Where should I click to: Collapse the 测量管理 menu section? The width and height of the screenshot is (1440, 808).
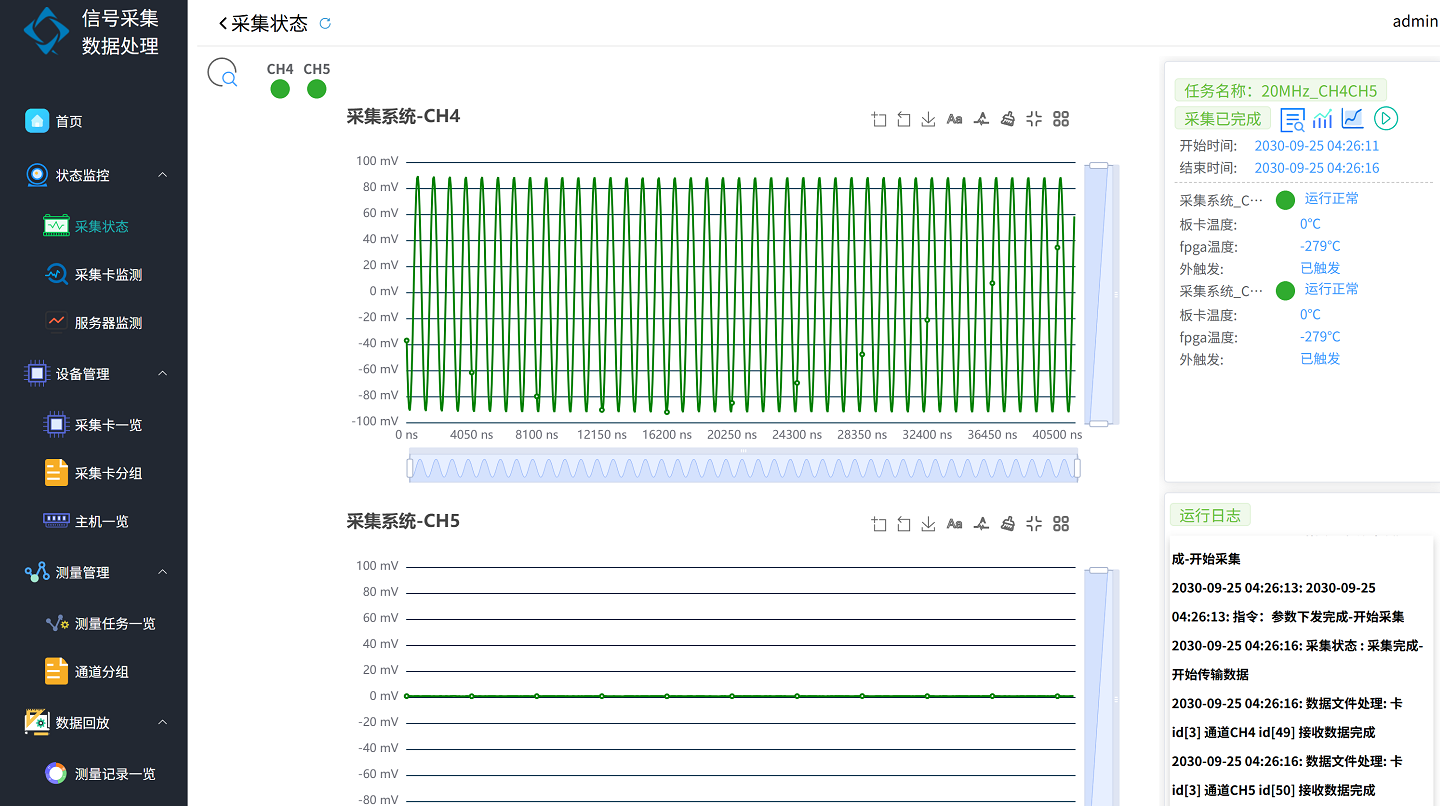click(162, 572)
